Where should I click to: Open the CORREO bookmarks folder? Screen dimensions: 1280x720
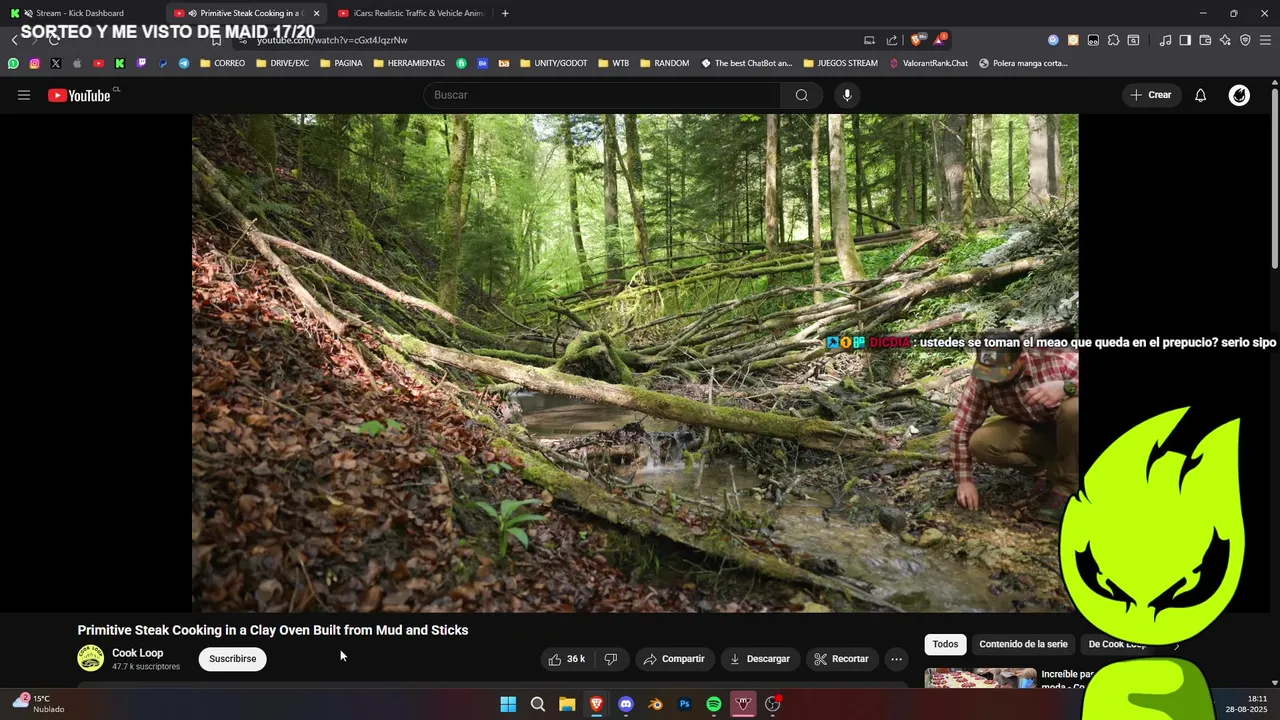tap(222, 63)
